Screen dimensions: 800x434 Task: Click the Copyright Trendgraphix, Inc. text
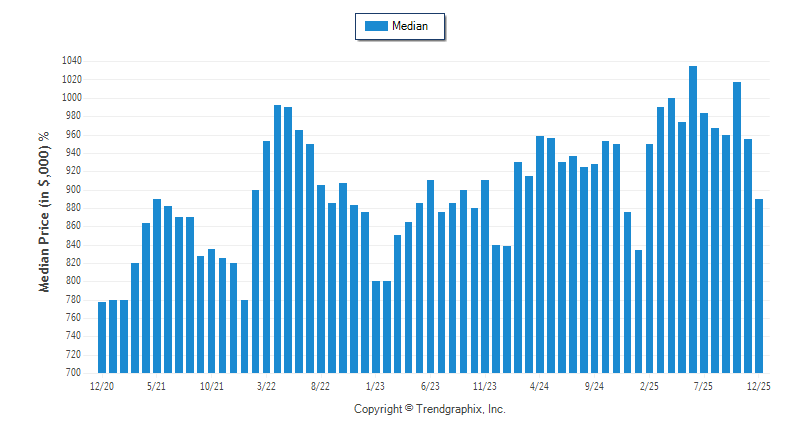coord(430,410)
